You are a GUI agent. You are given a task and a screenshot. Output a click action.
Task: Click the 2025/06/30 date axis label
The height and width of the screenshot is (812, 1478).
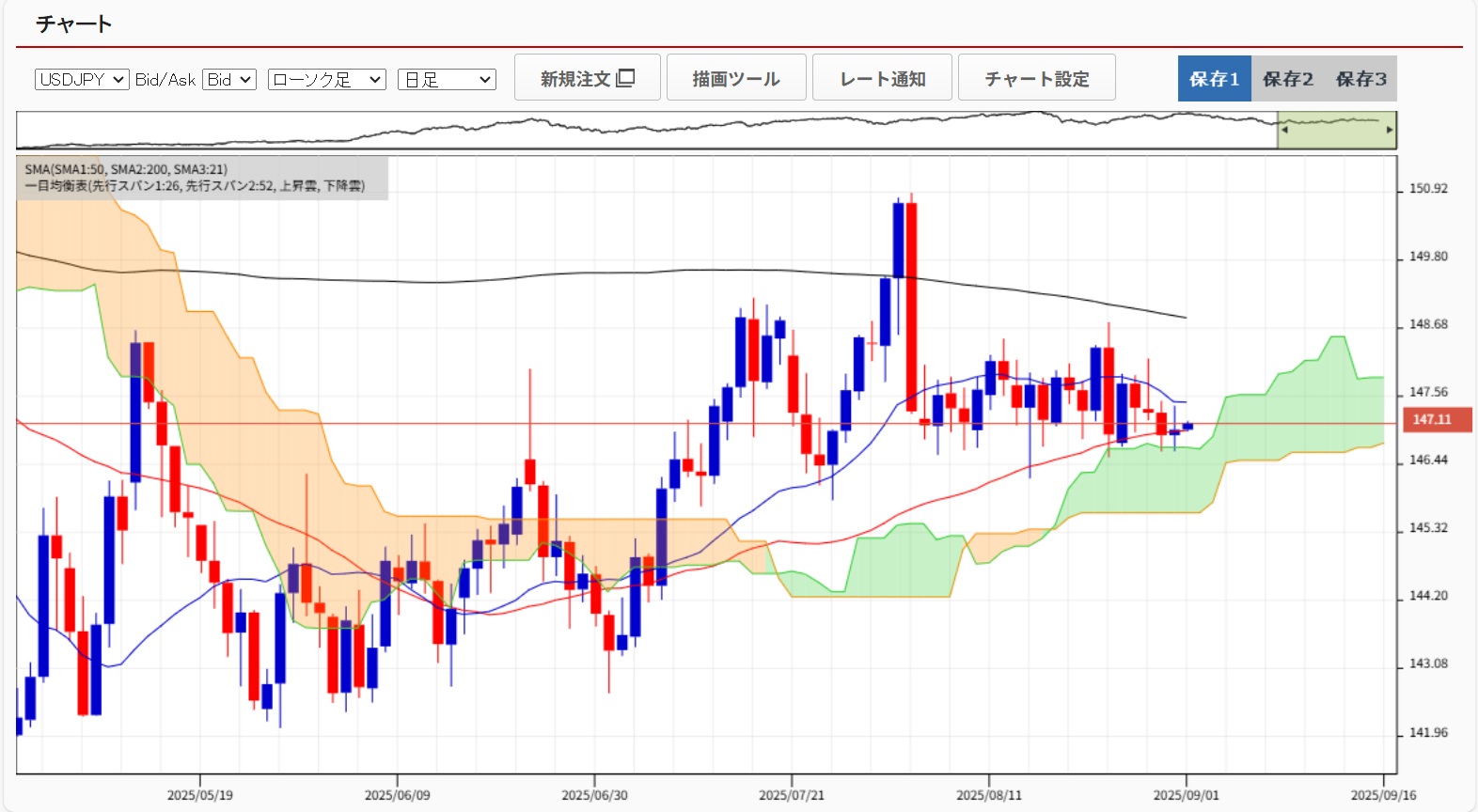(594, 795)
